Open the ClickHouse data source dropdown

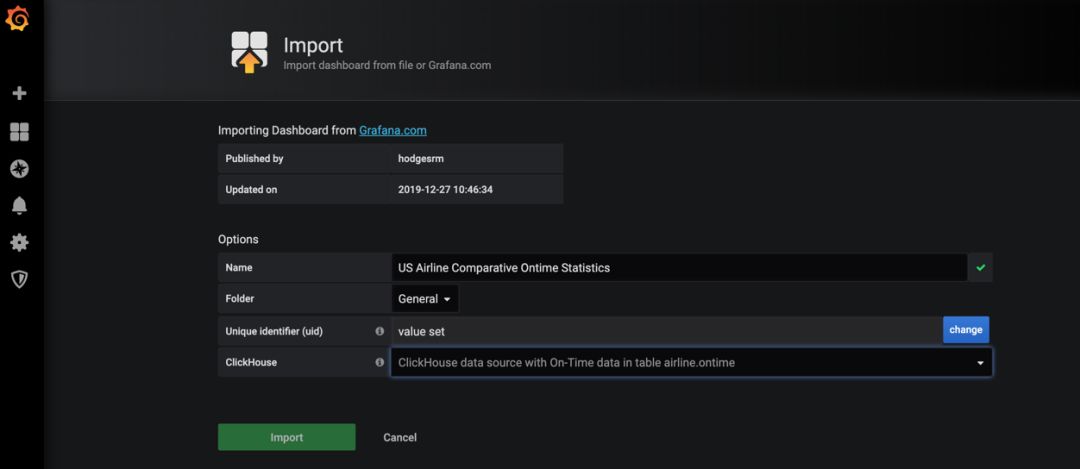click(x=692, y=362)
